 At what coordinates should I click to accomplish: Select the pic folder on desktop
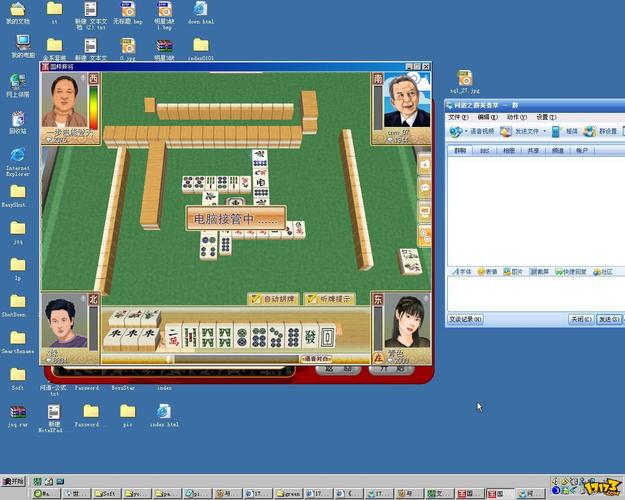[x=128, y=415]
